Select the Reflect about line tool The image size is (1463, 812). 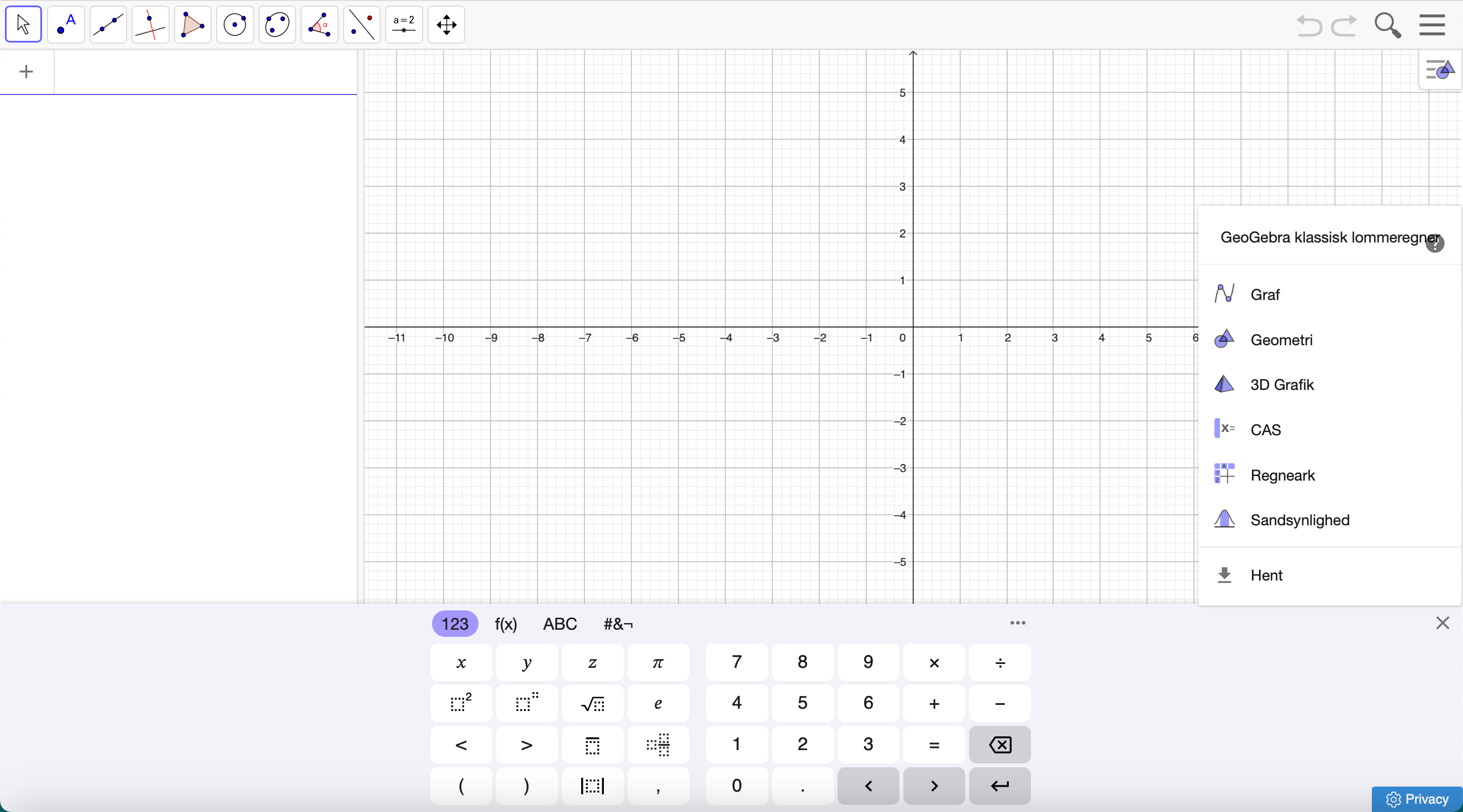pyautogui.click(x=362, y=24)
